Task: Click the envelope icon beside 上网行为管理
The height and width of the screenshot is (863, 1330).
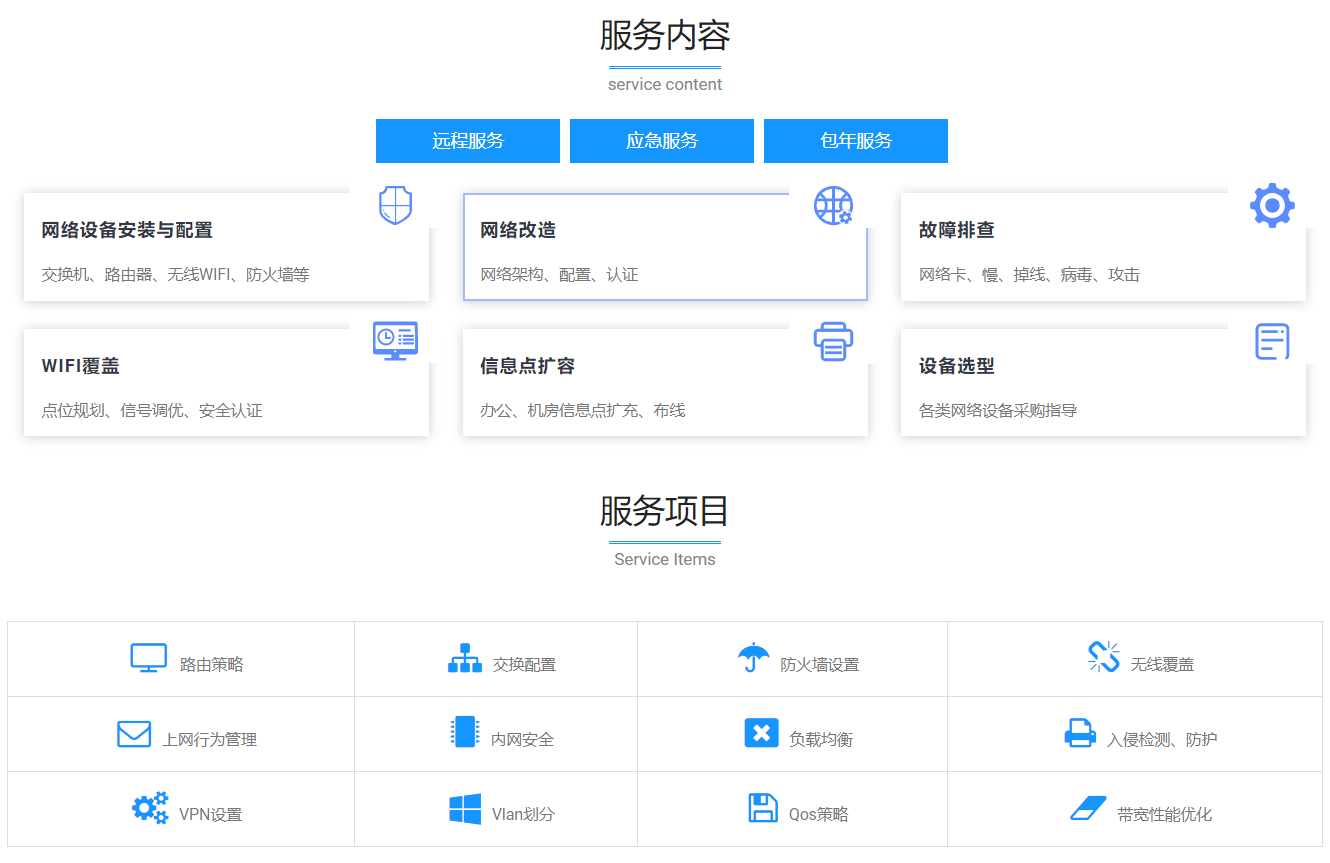Action: click(134, 734)
